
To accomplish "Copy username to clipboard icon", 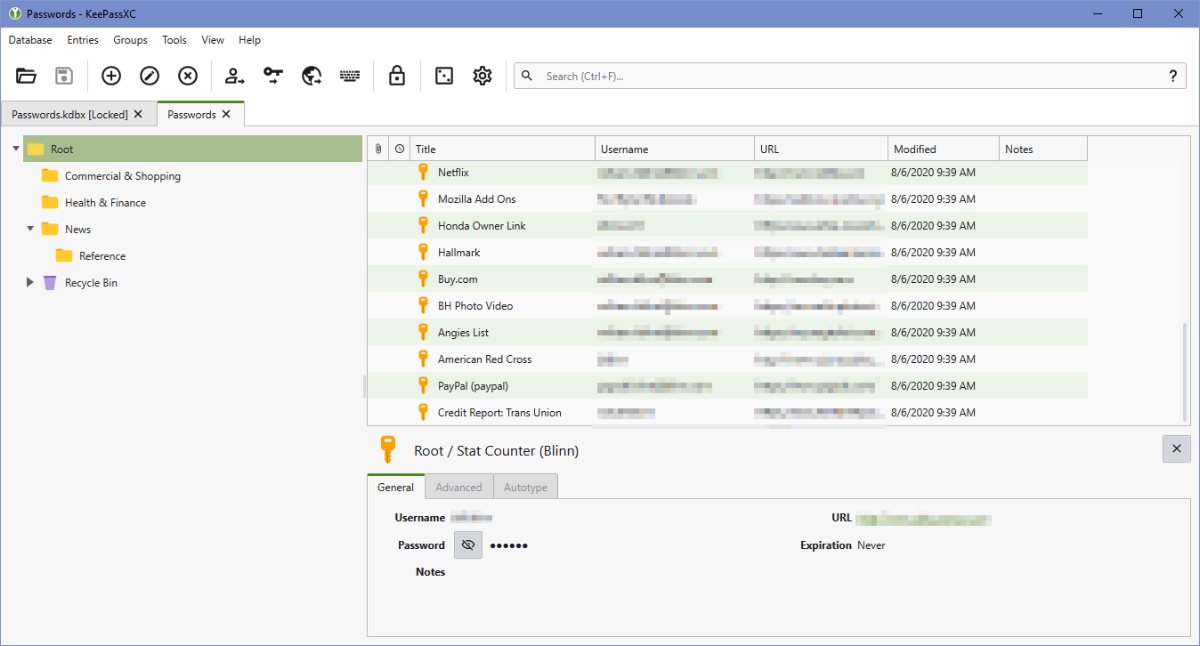I will [235, 76].
